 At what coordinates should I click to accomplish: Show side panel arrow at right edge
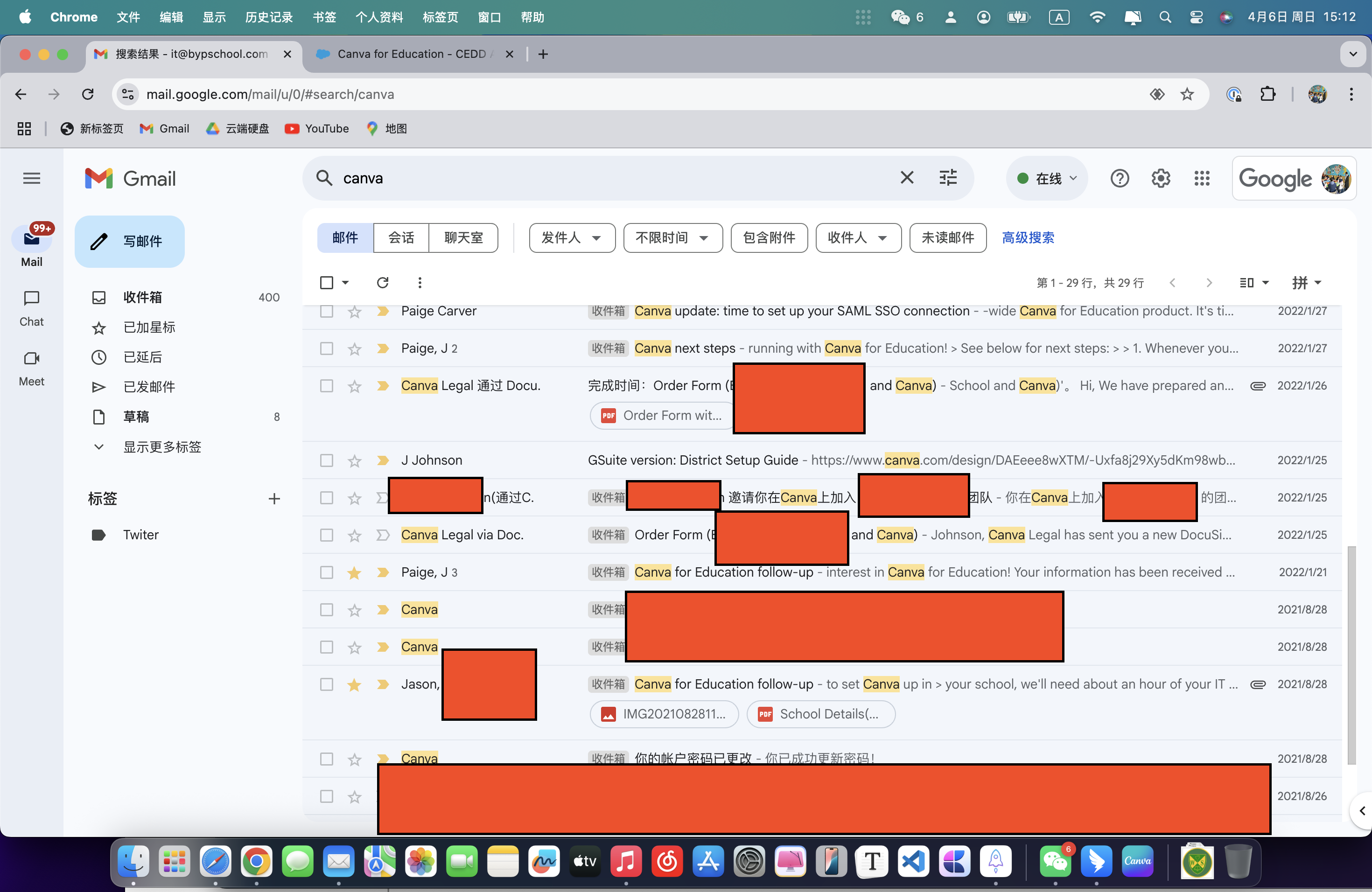point(1362,811)
